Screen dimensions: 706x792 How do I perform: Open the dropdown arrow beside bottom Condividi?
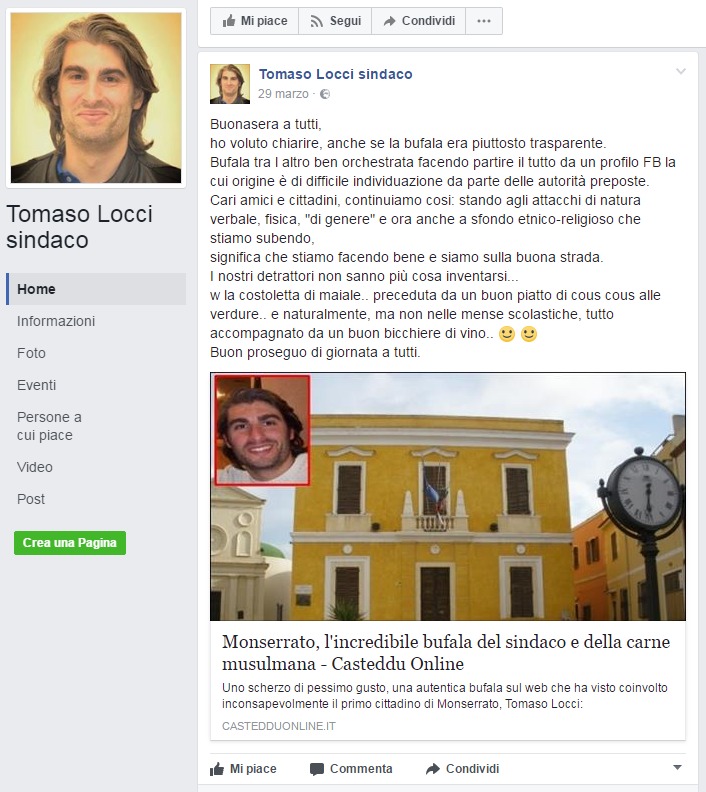[678, 768]
